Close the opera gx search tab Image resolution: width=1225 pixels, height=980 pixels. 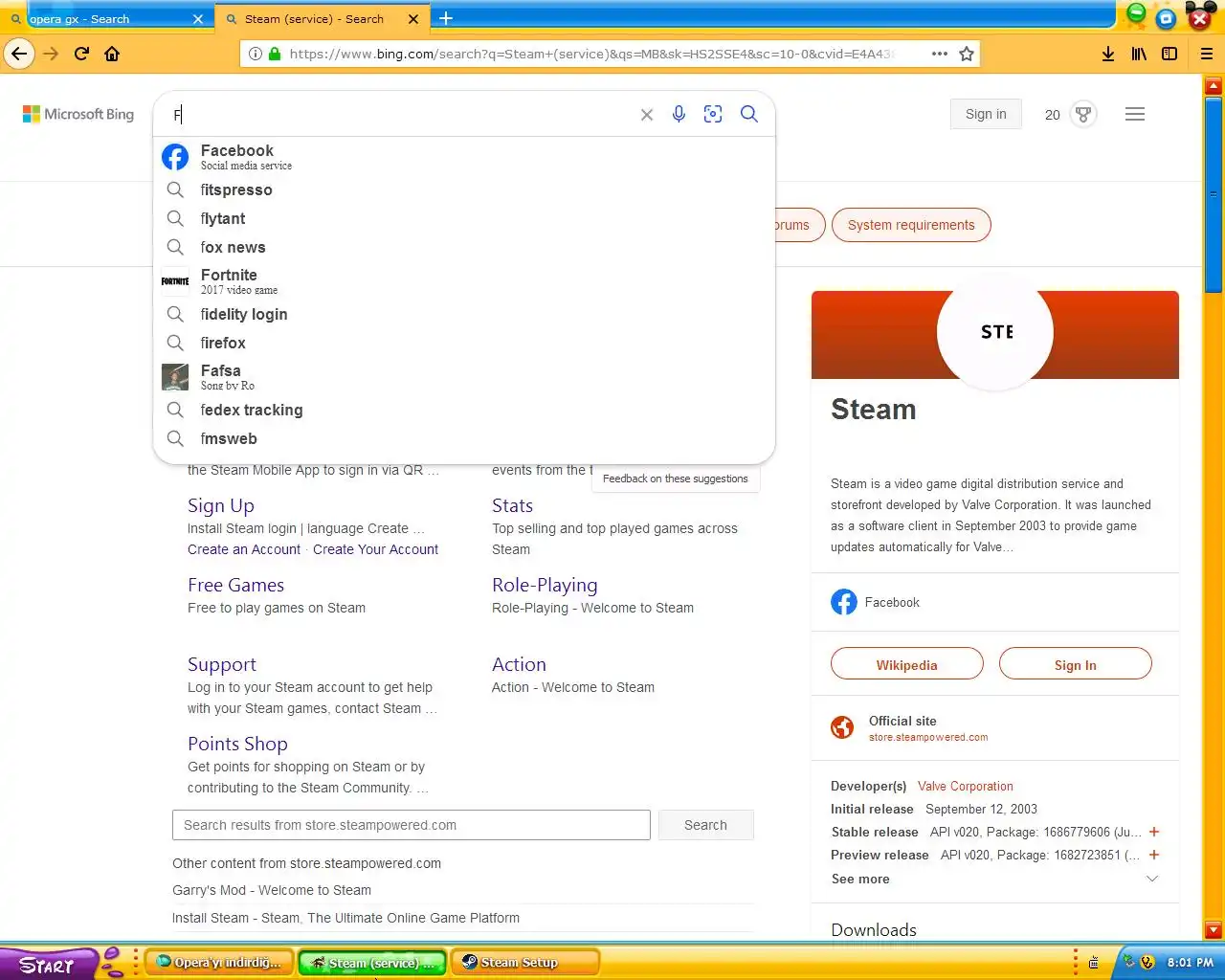coord(198,19)
